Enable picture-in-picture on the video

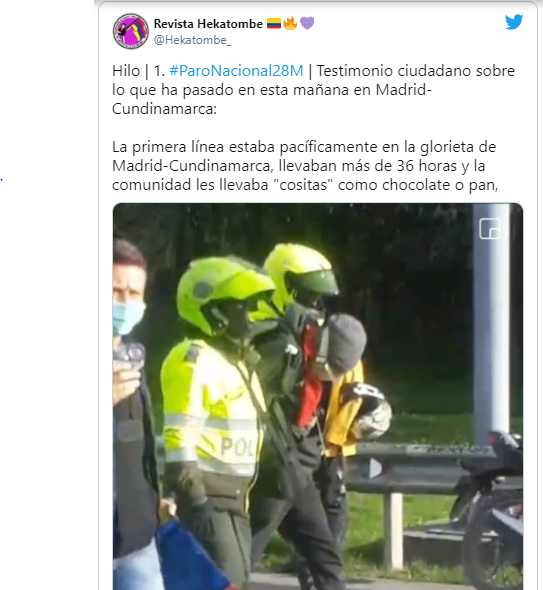[490, 228]
